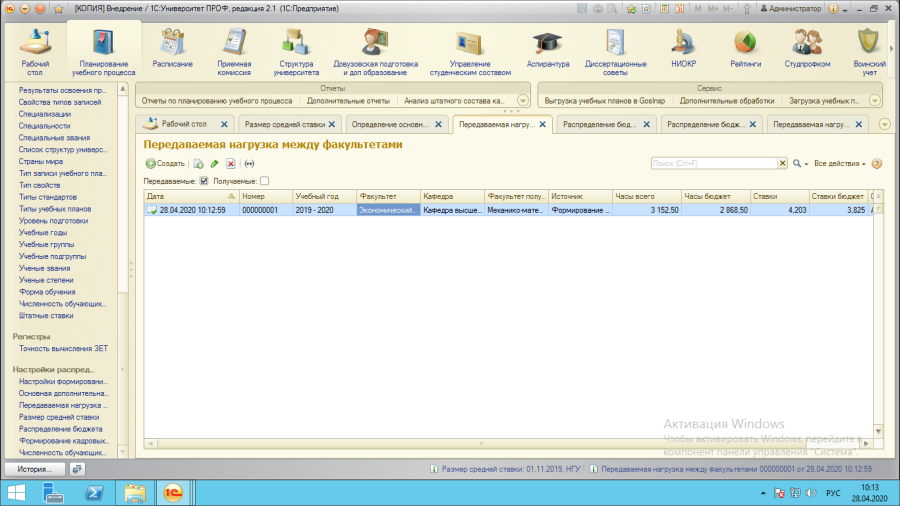Open the Диссертационные советы section

click(x=615, y=52)
